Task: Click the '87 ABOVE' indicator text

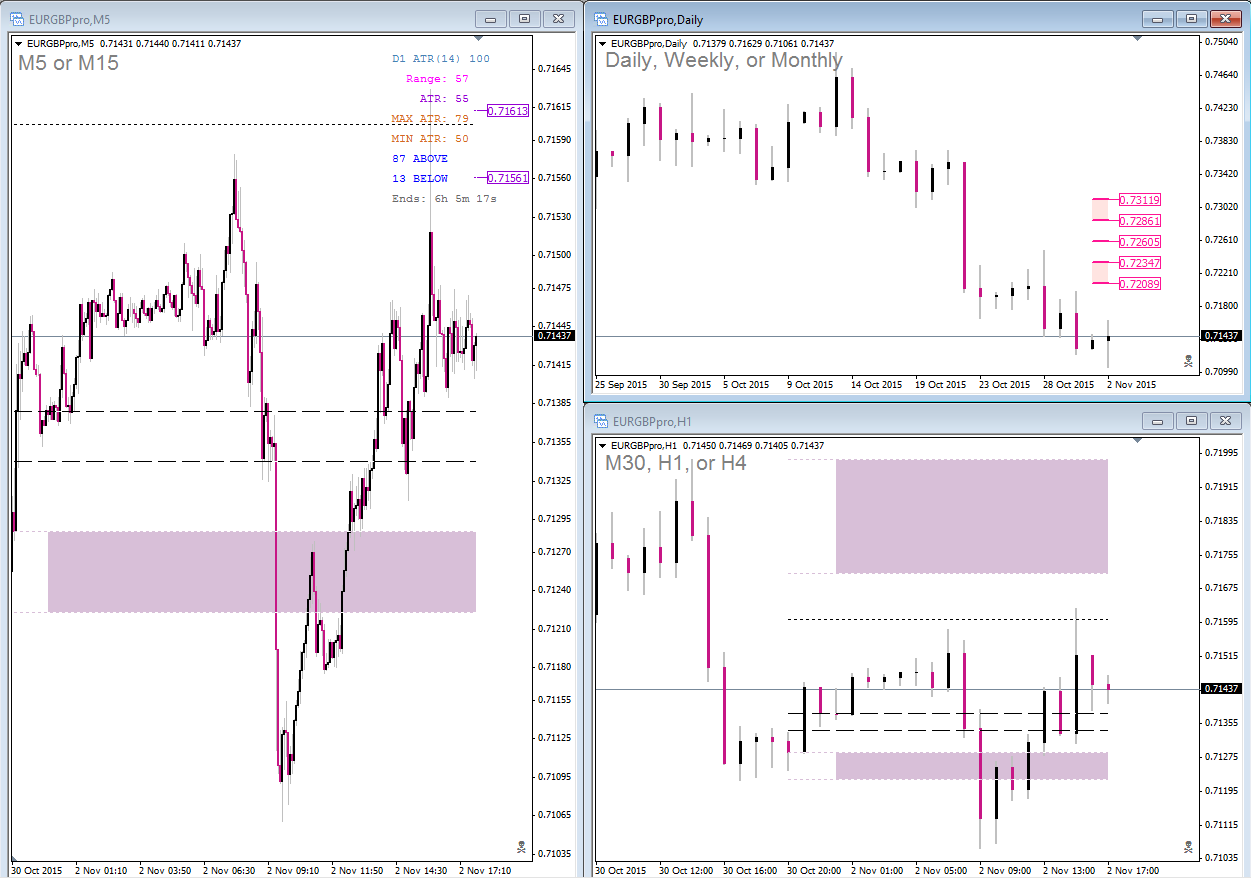Action: coord(420,159)
